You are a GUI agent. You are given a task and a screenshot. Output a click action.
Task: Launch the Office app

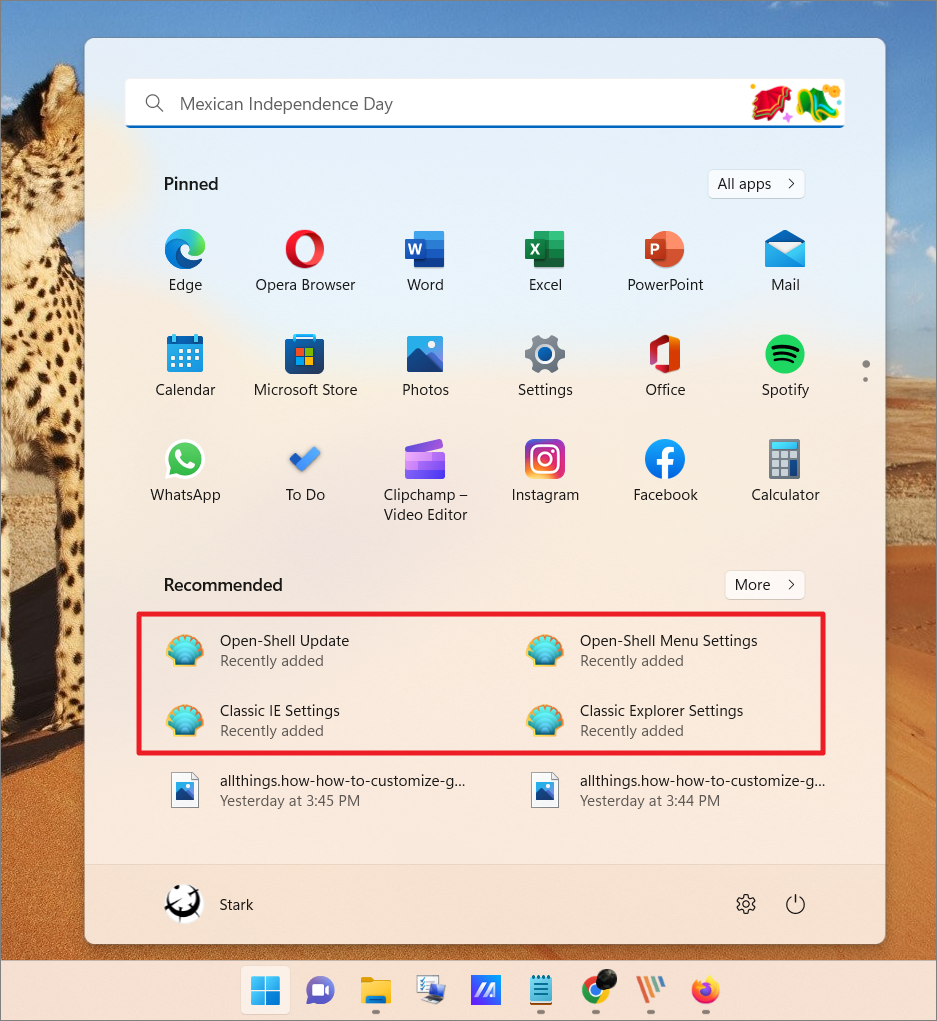pos(665,366)
